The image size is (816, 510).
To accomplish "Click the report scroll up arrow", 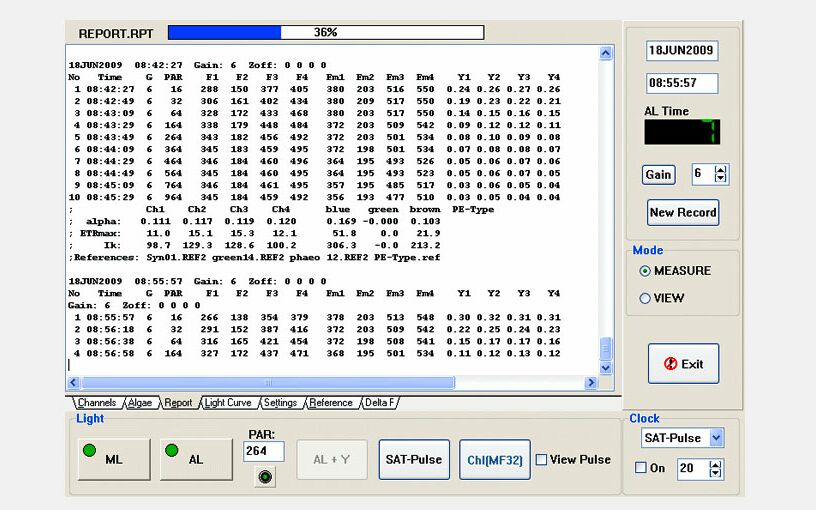I will click(605, 53).
